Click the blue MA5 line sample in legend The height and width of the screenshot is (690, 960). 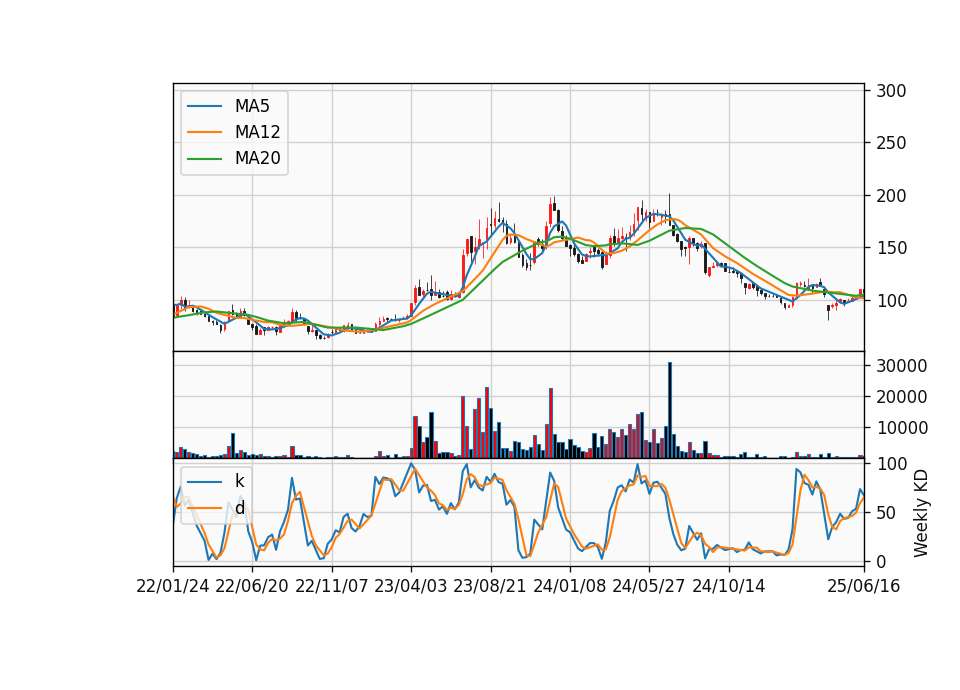coord(204,106)
